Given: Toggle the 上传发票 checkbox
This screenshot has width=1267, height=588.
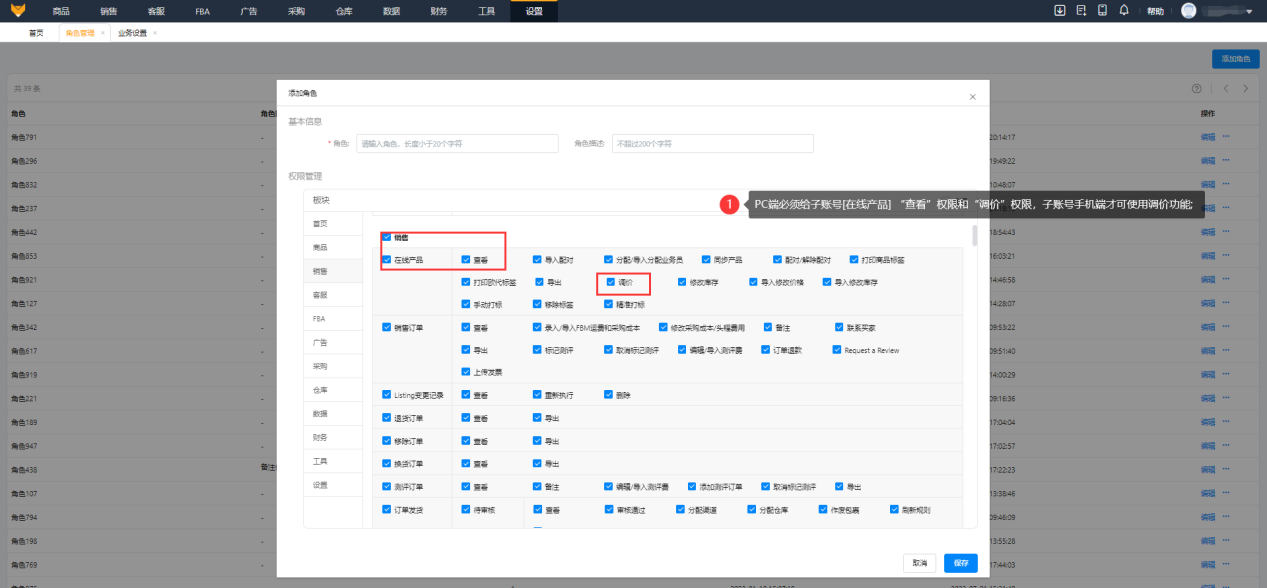Looking at the screenshot, I should pyautogui.click(x=466, y=372).
